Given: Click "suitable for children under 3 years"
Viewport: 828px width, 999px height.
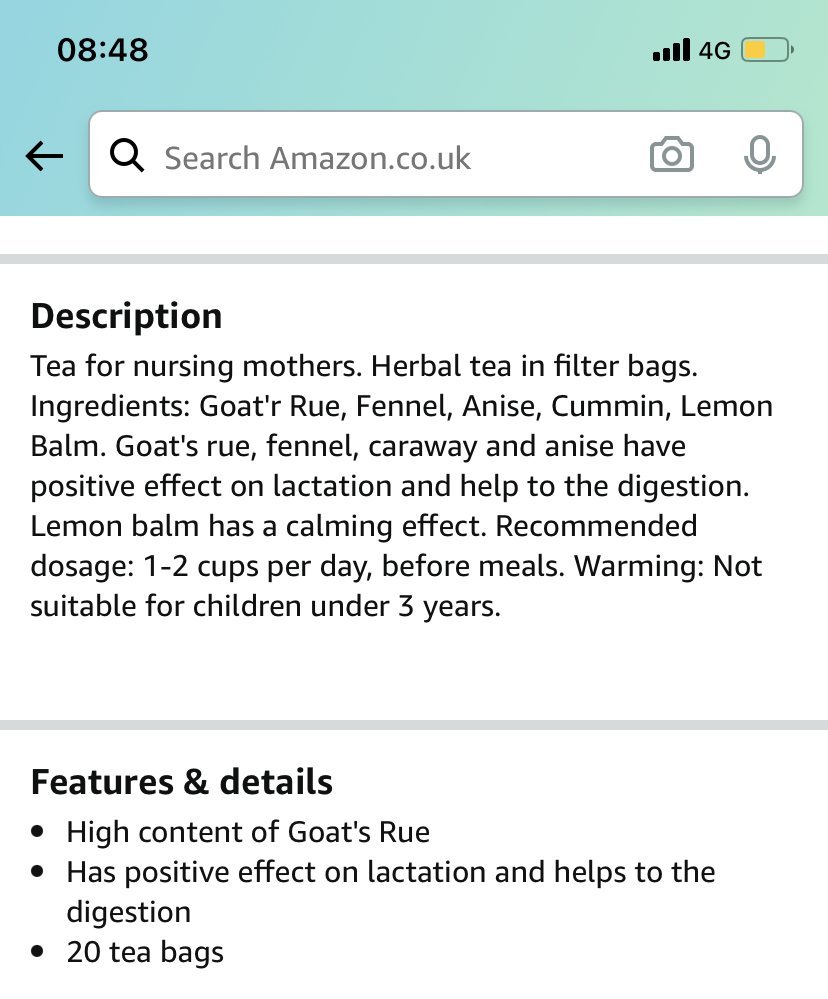Looking at the screenshot, I should [264, 606].
